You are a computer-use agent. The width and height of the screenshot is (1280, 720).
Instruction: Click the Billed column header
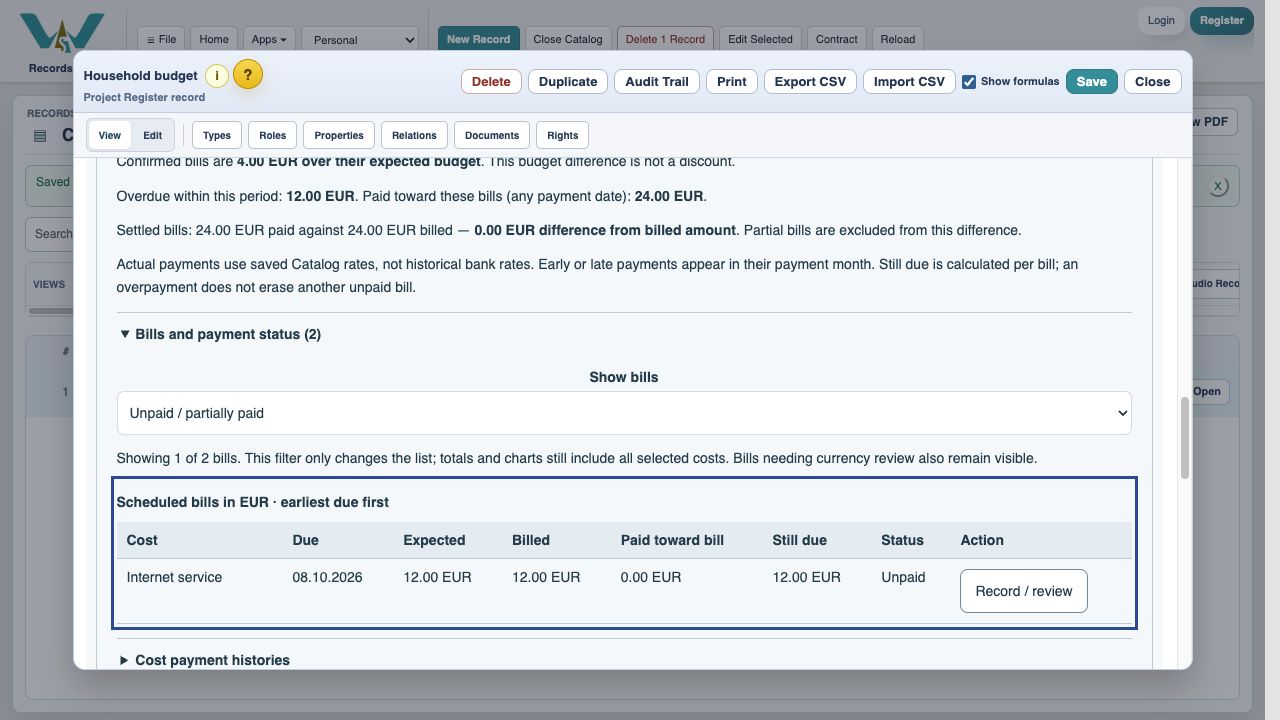[x=531, y=540]
